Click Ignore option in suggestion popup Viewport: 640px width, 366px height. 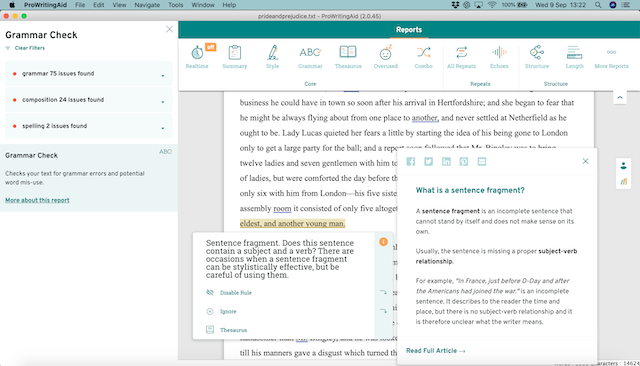pyautogui.click(x=228, y=311)
